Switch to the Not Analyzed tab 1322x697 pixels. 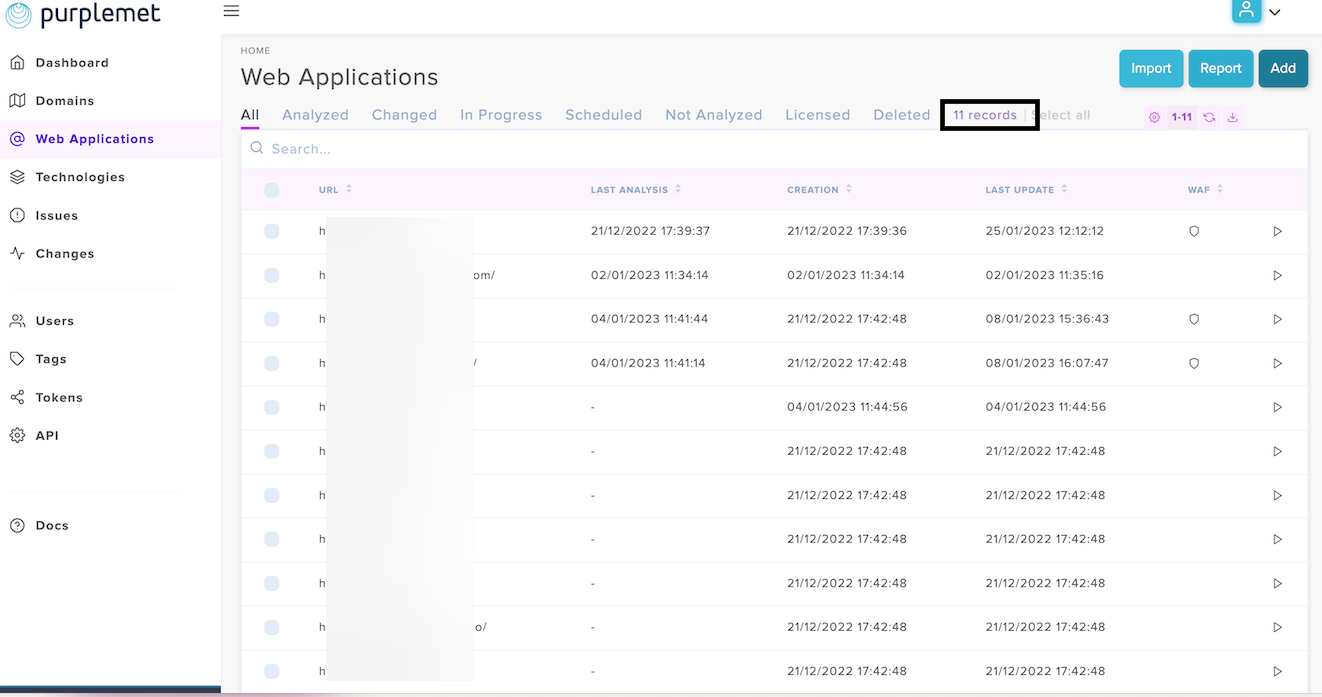click(x=713, y=115)
